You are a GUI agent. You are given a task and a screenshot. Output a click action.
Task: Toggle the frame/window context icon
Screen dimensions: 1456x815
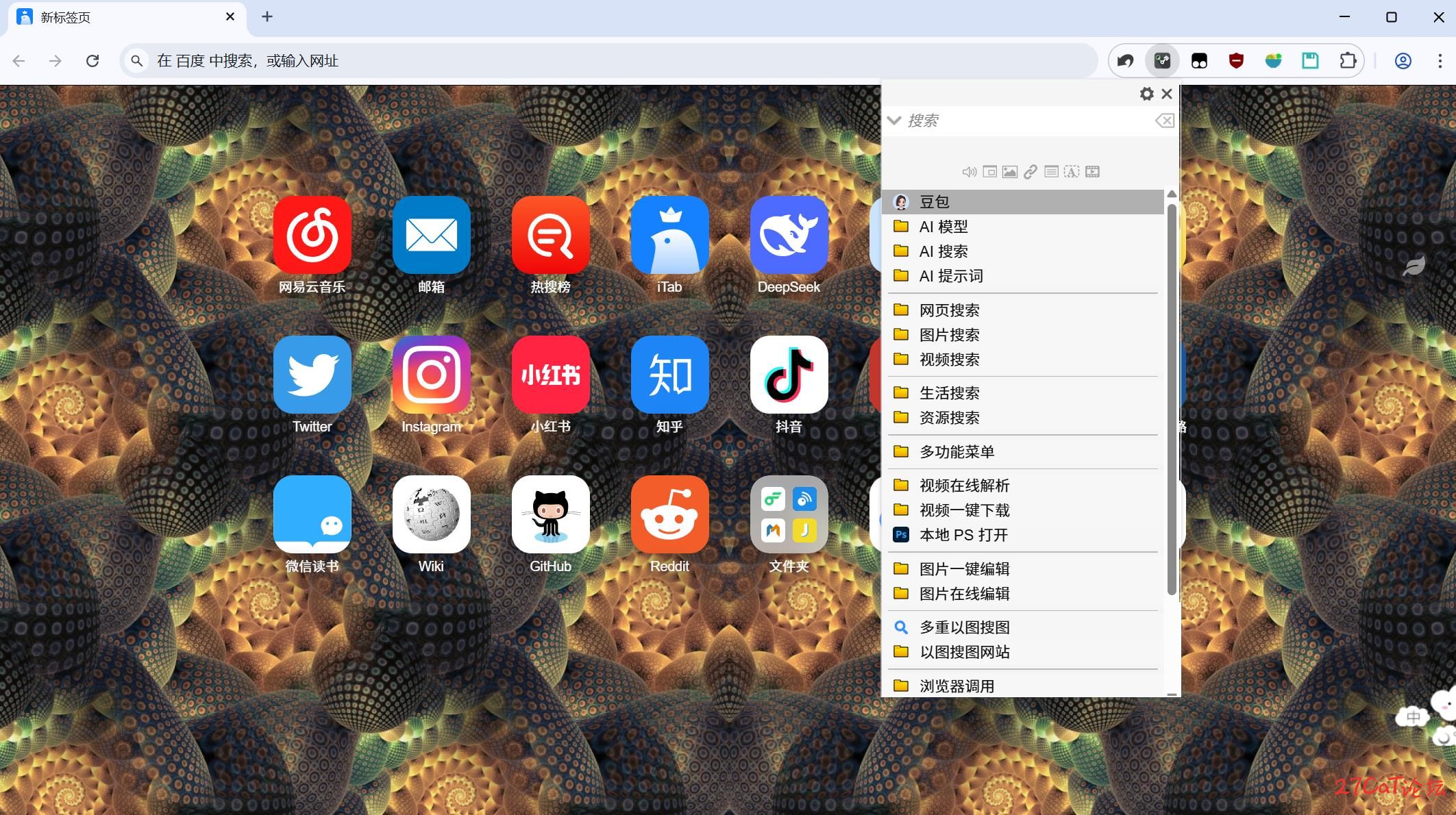[x=989, y=172]
